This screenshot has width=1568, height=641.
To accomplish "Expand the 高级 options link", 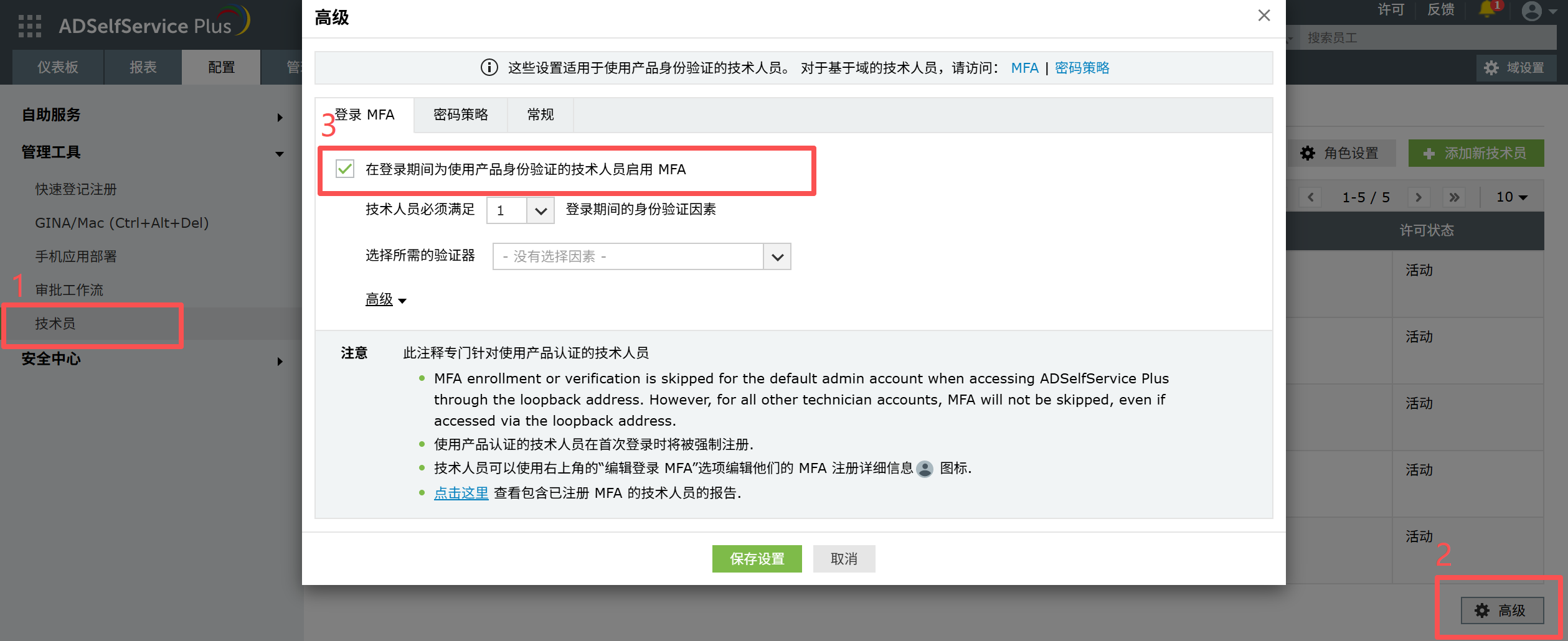I will pyautogui.click(x=385, y=299).
